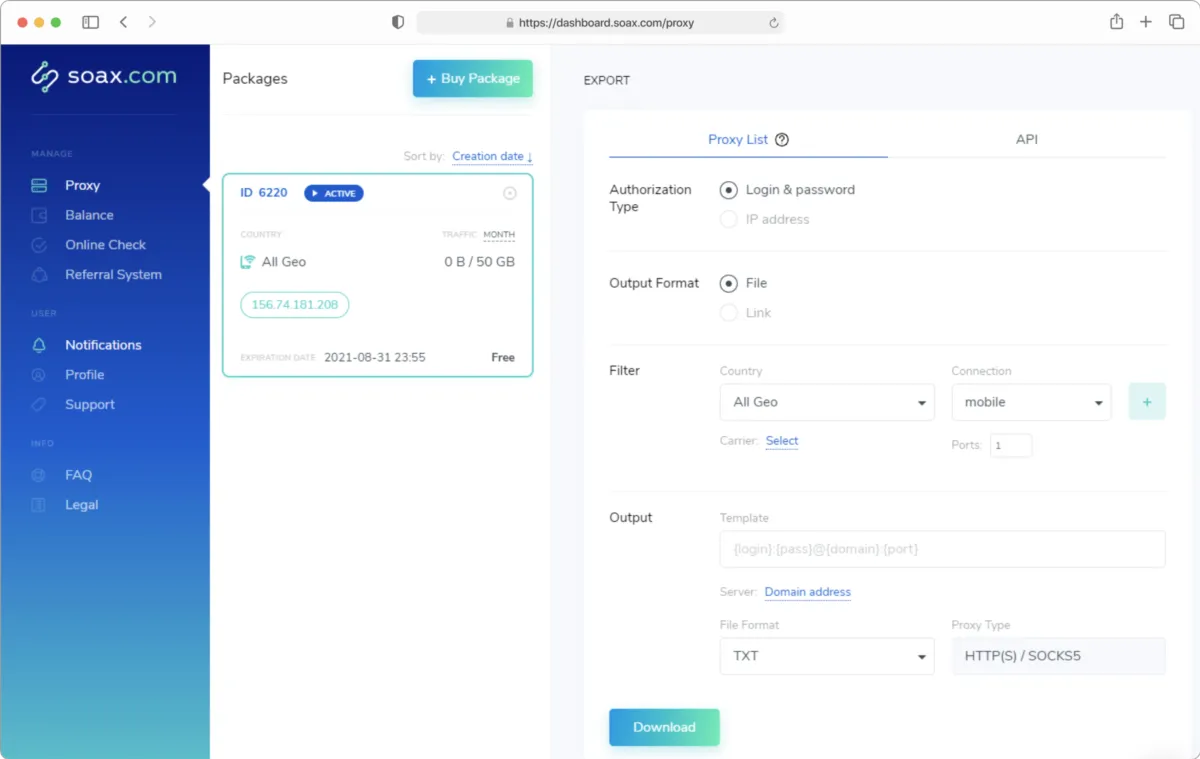Select File output format
This screenshot has width=1200, height=759.
728,283
